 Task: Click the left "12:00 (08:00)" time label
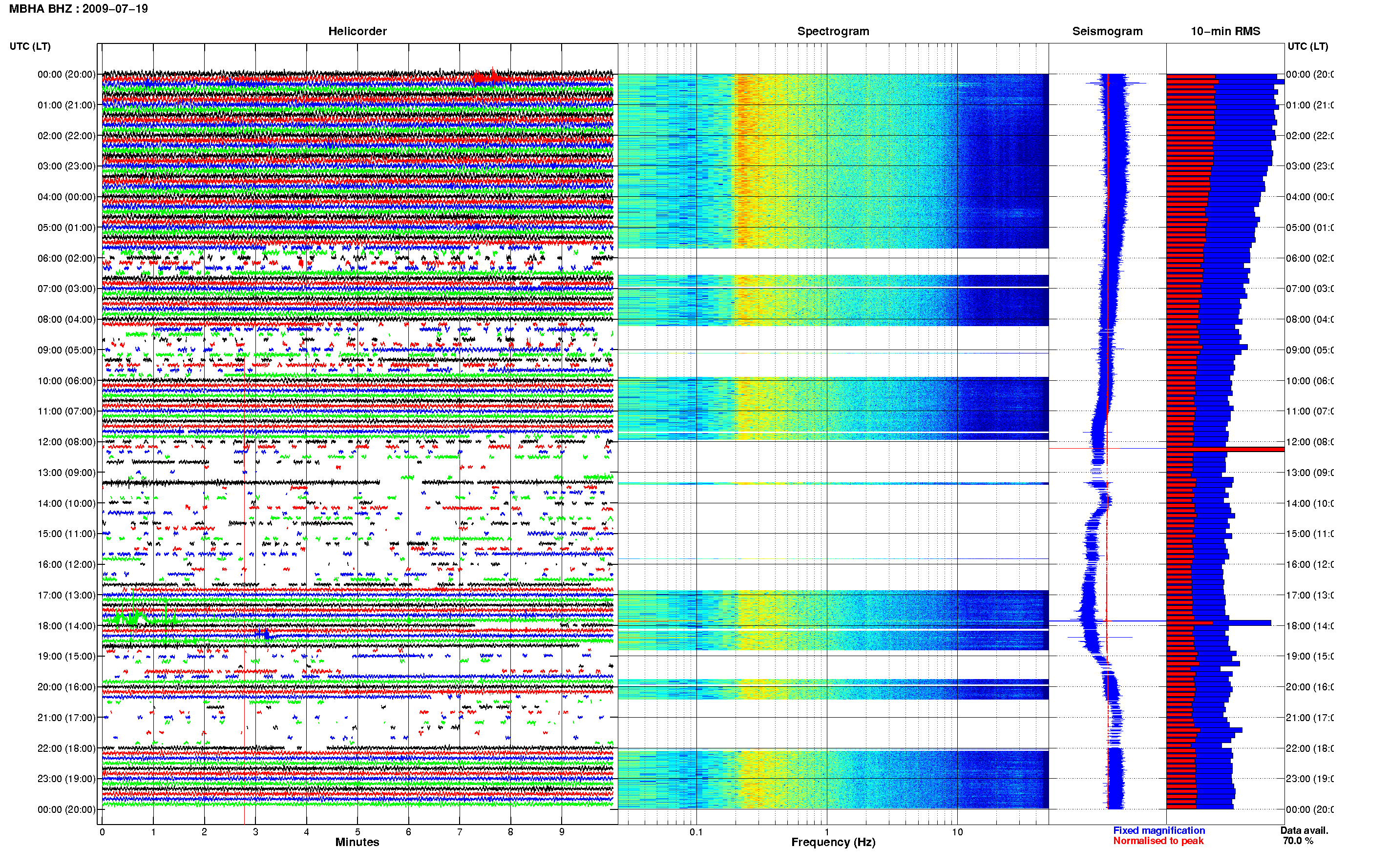[x=66, y=442]
